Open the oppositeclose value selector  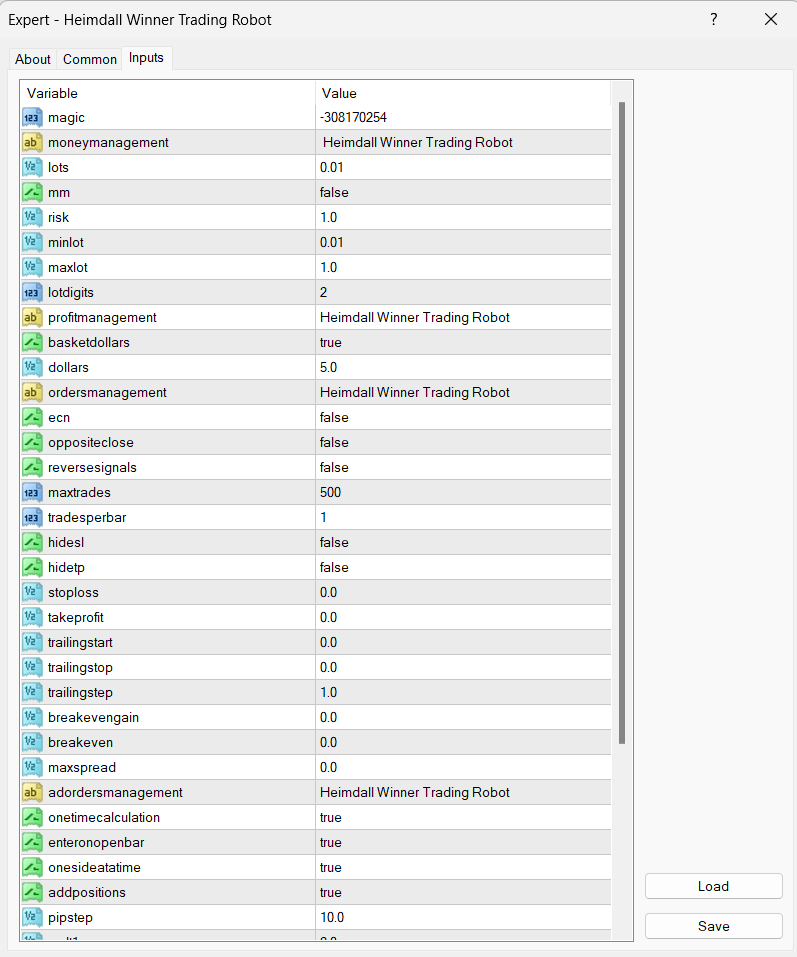462,443
